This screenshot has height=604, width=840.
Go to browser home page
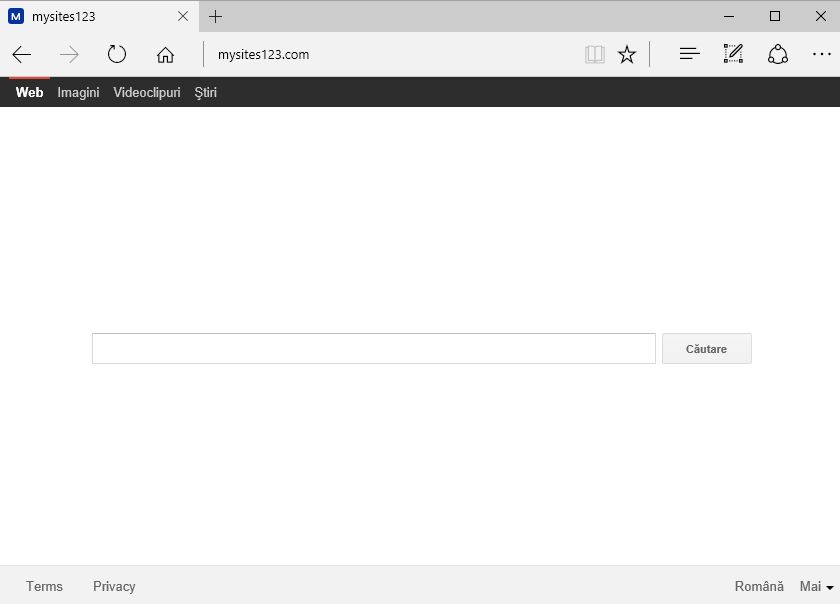[165, 54]
